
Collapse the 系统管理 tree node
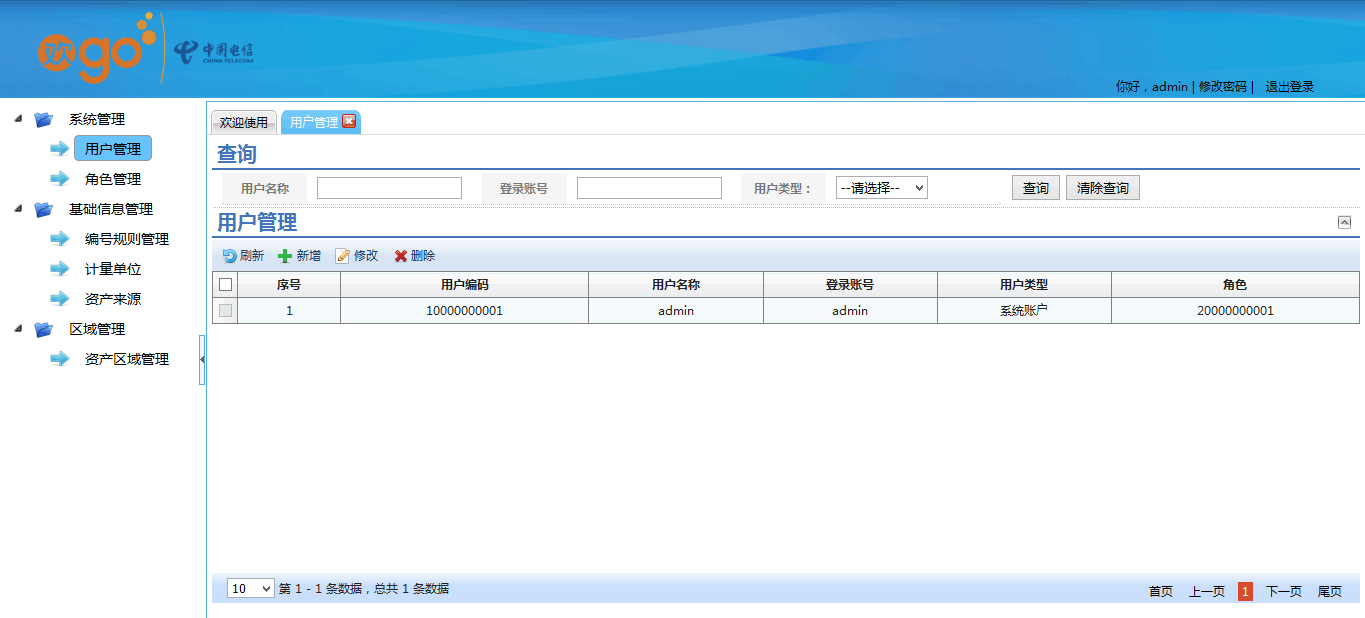coord(18,119)
